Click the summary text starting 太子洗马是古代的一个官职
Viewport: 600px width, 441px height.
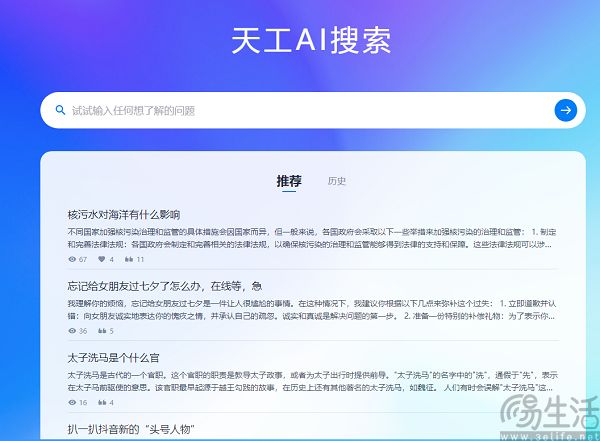click(312, 381)
